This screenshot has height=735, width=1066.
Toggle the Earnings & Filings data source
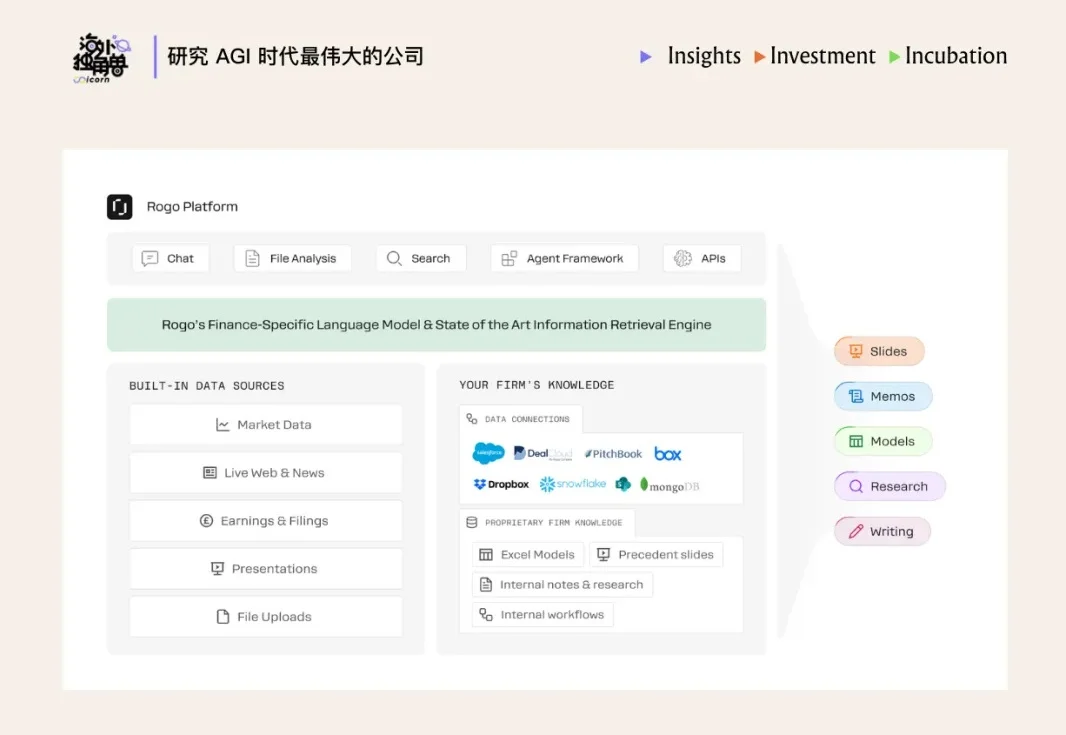pos(265,520)
